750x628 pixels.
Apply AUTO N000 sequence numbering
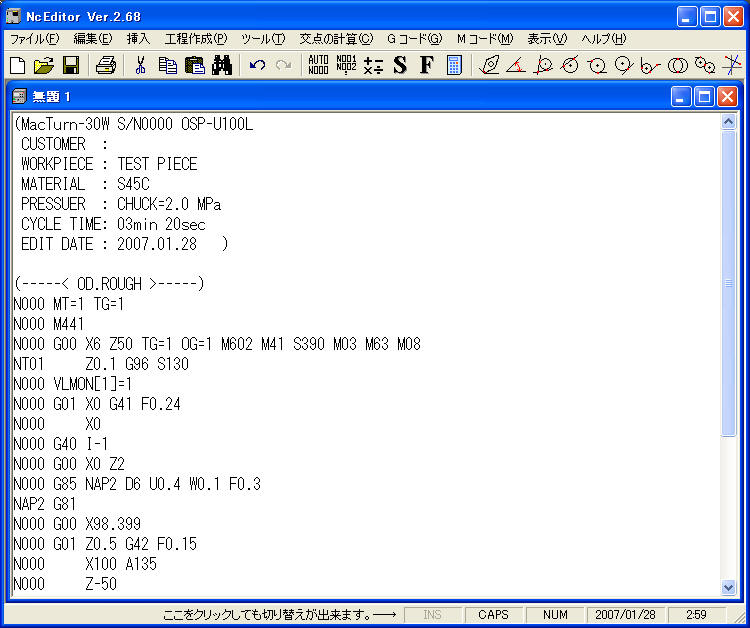(x=318, y=65)
